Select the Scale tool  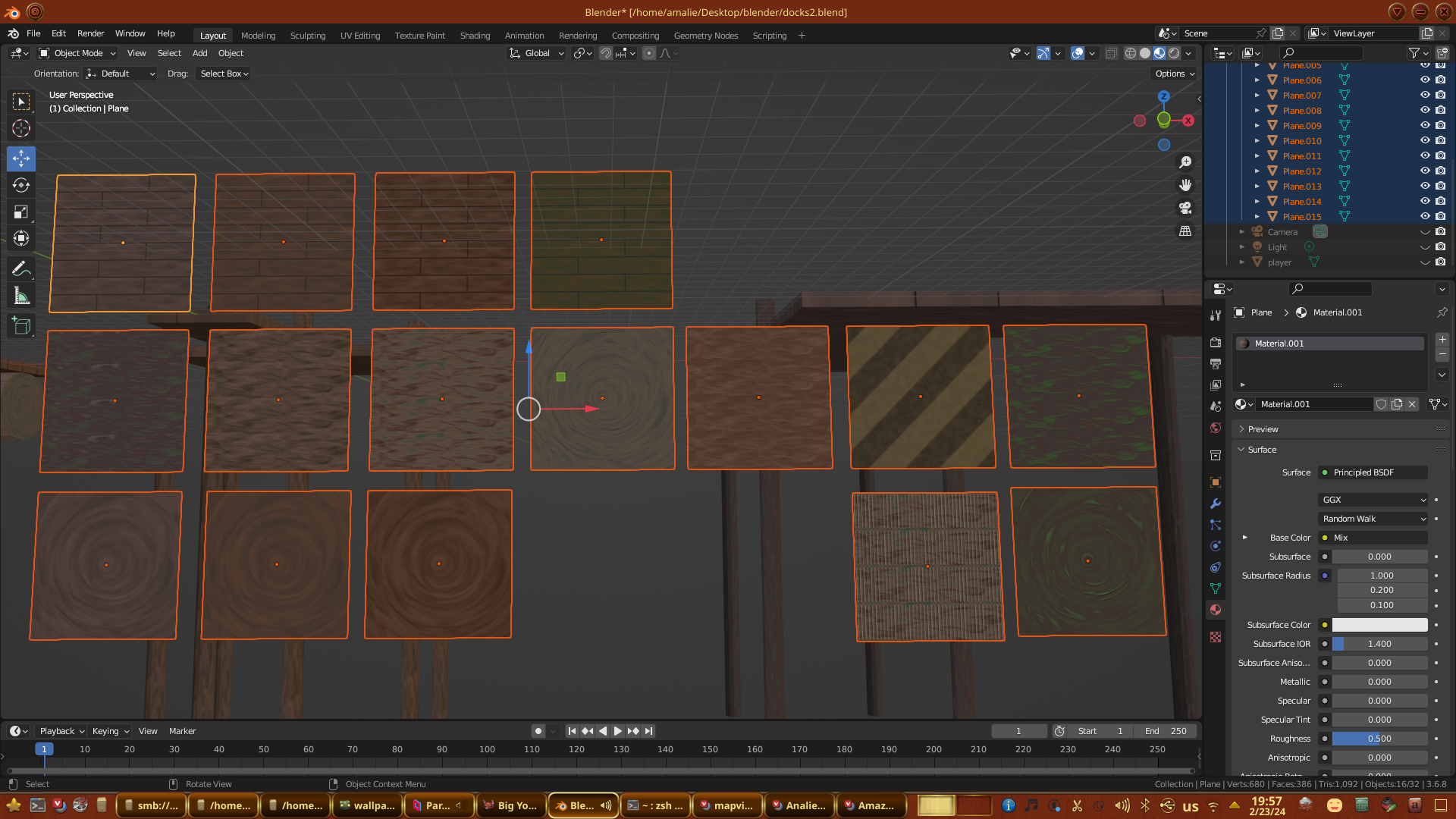point(21,212)
